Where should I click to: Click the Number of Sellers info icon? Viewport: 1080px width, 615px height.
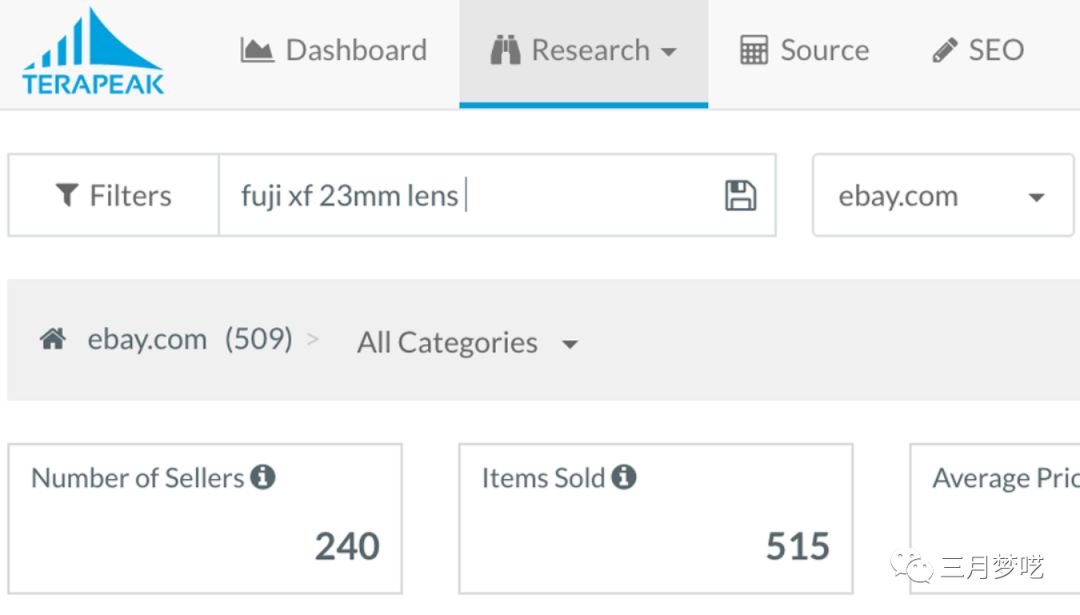click(x=263, y=478)
